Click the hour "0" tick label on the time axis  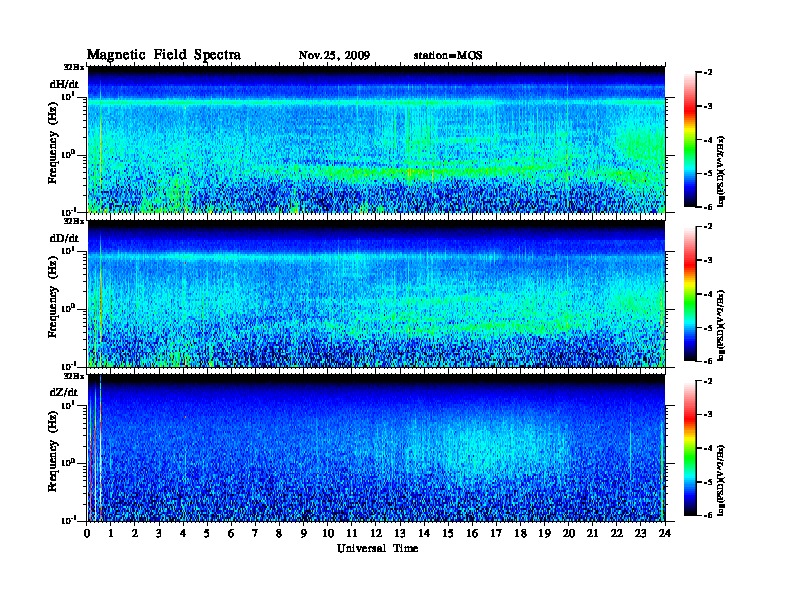(87, 533)
